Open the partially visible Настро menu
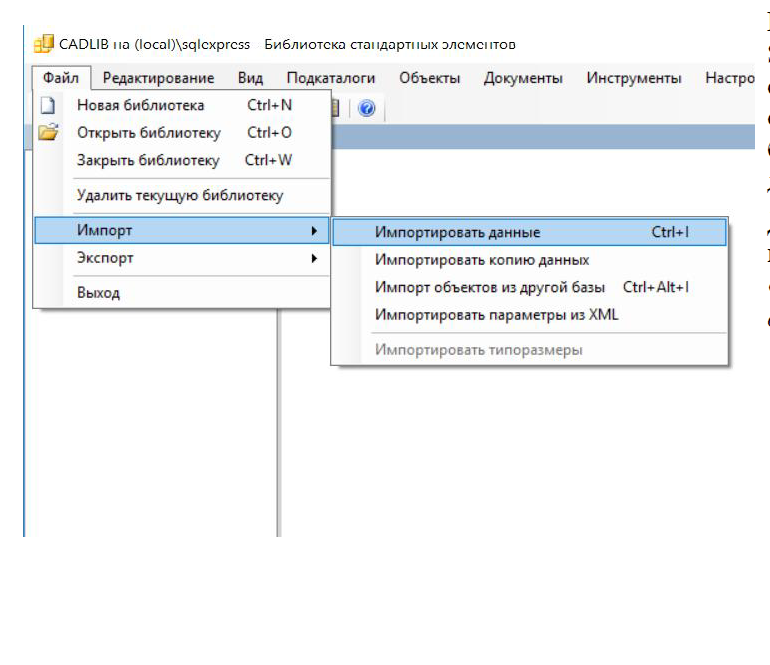 [730, 78]
